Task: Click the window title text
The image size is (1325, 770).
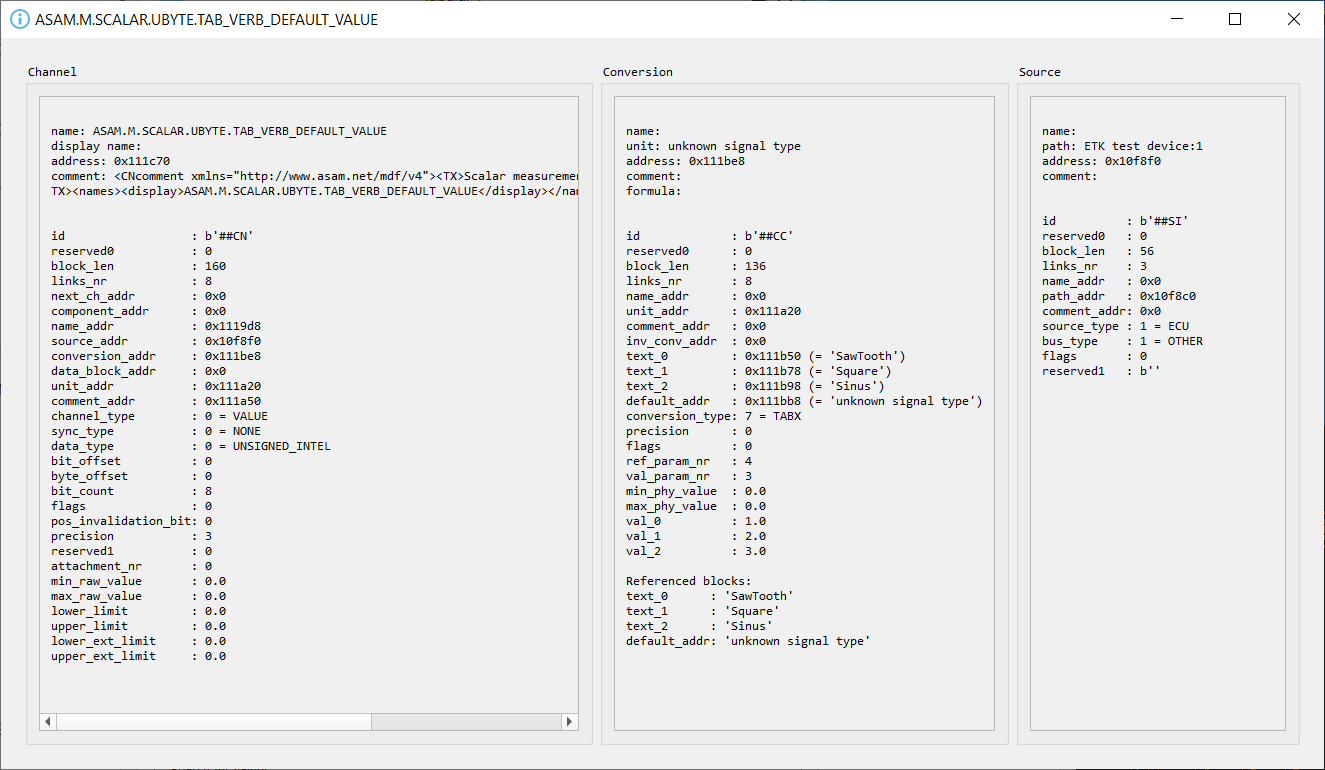Action: point(206,19)
